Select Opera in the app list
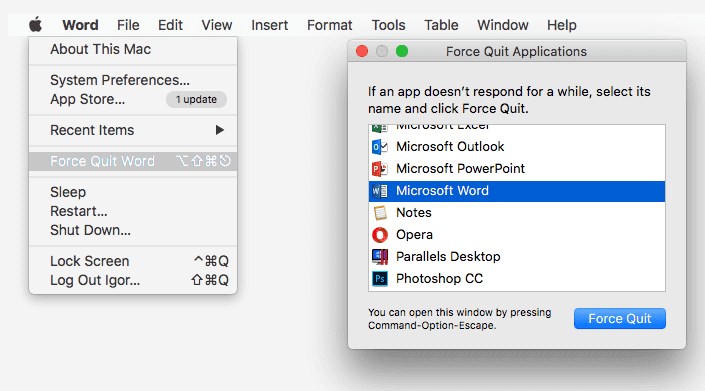Screen dimensions: 705x391 point(517,235)
